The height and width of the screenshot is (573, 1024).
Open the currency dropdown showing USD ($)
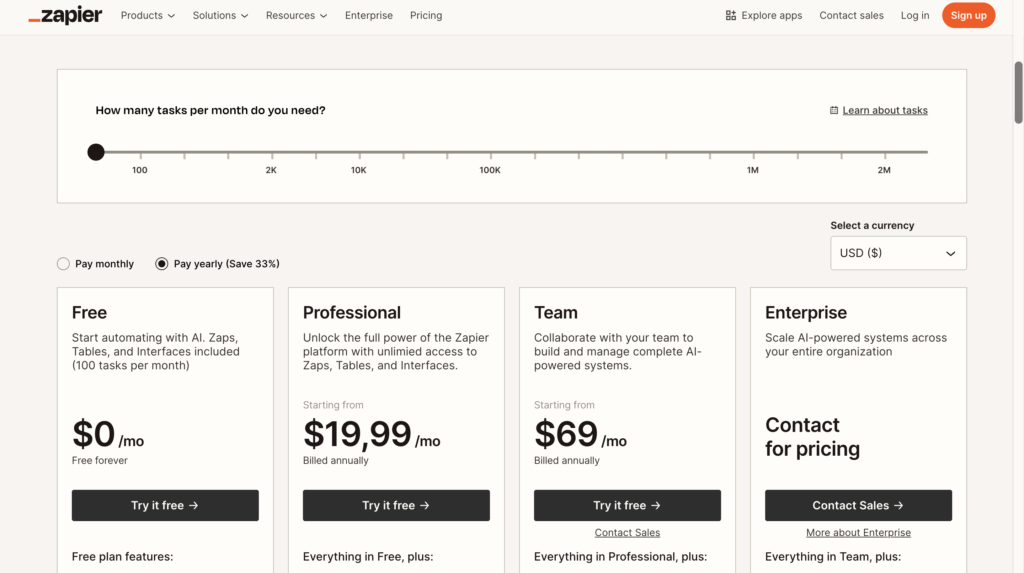(898, 253)
